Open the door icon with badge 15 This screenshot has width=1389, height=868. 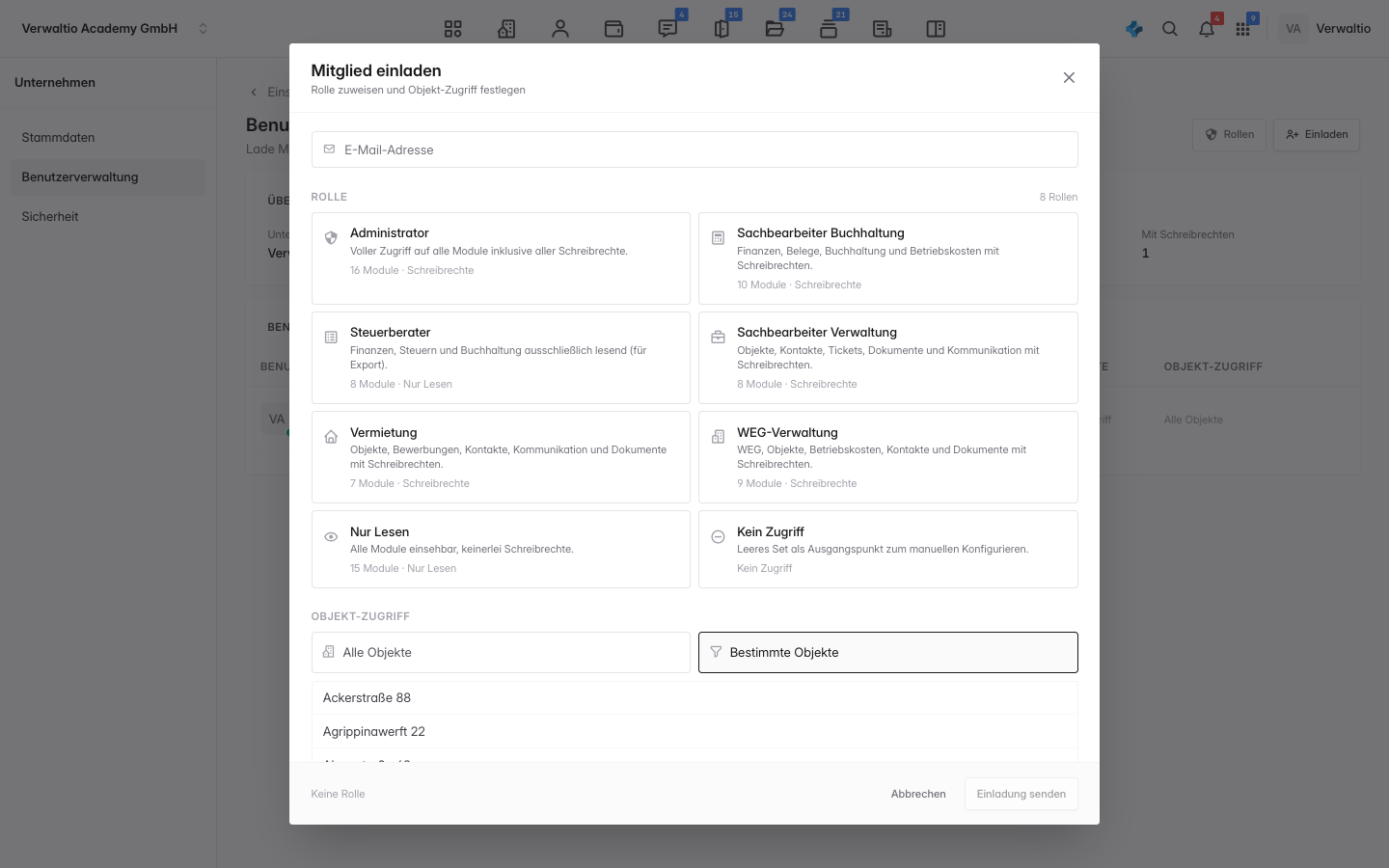[722, 29]
